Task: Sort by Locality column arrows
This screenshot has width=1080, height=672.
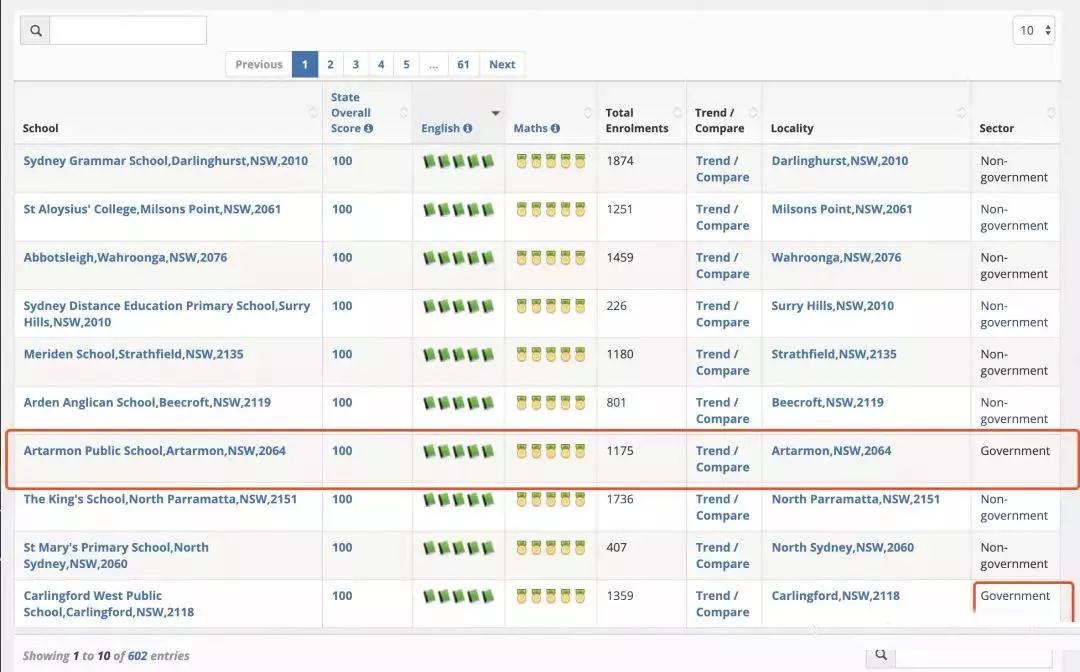Action: coord(962,113)
